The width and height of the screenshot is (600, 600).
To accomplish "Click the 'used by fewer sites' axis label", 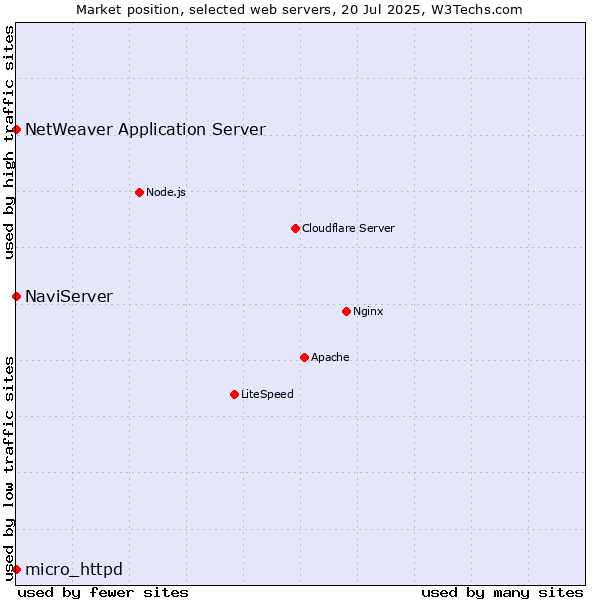I will click(103, 592).
